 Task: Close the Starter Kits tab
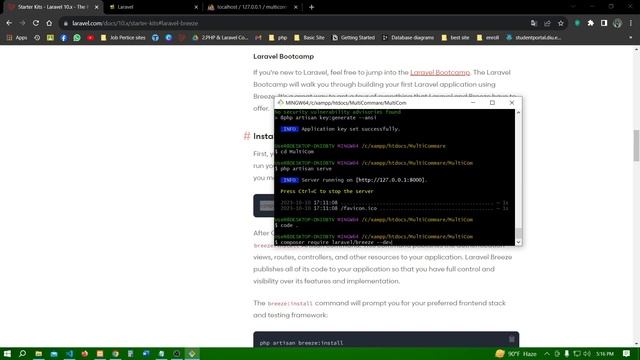[97, 7]
